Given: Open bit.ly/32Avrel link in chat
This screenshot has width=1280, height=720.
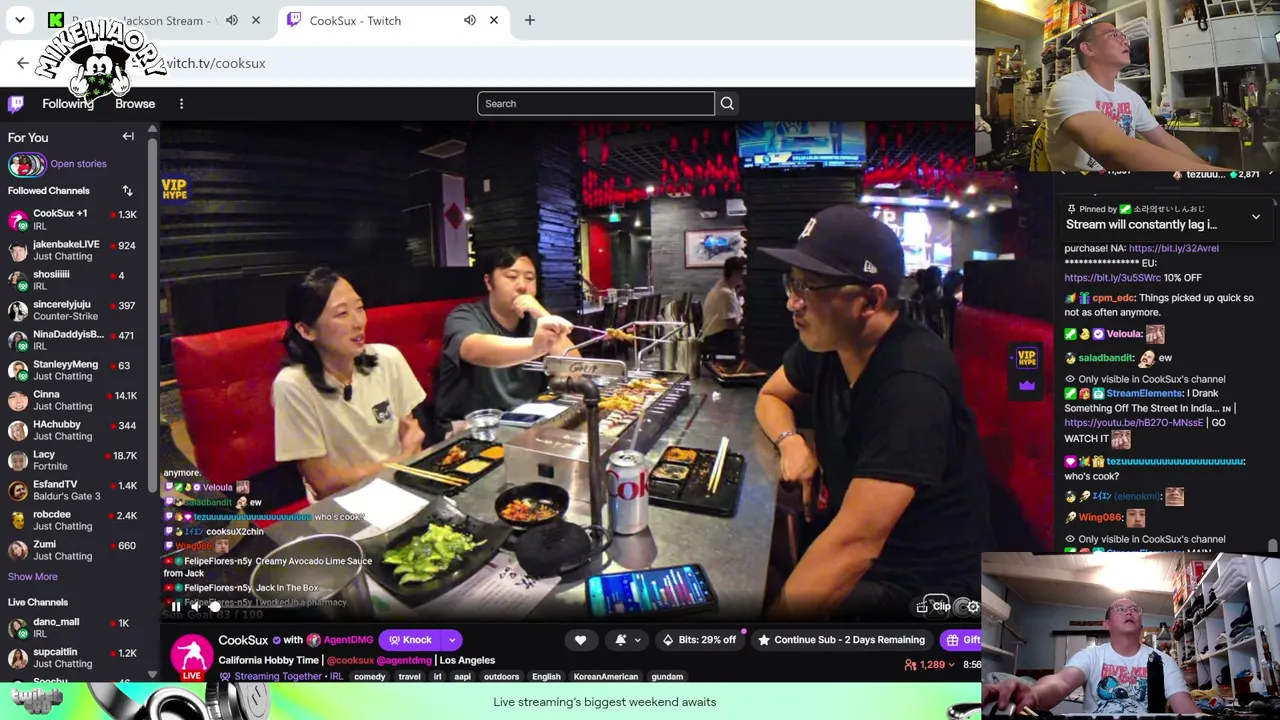Looking at the screenshot, I should click(x=1174, y=248).
